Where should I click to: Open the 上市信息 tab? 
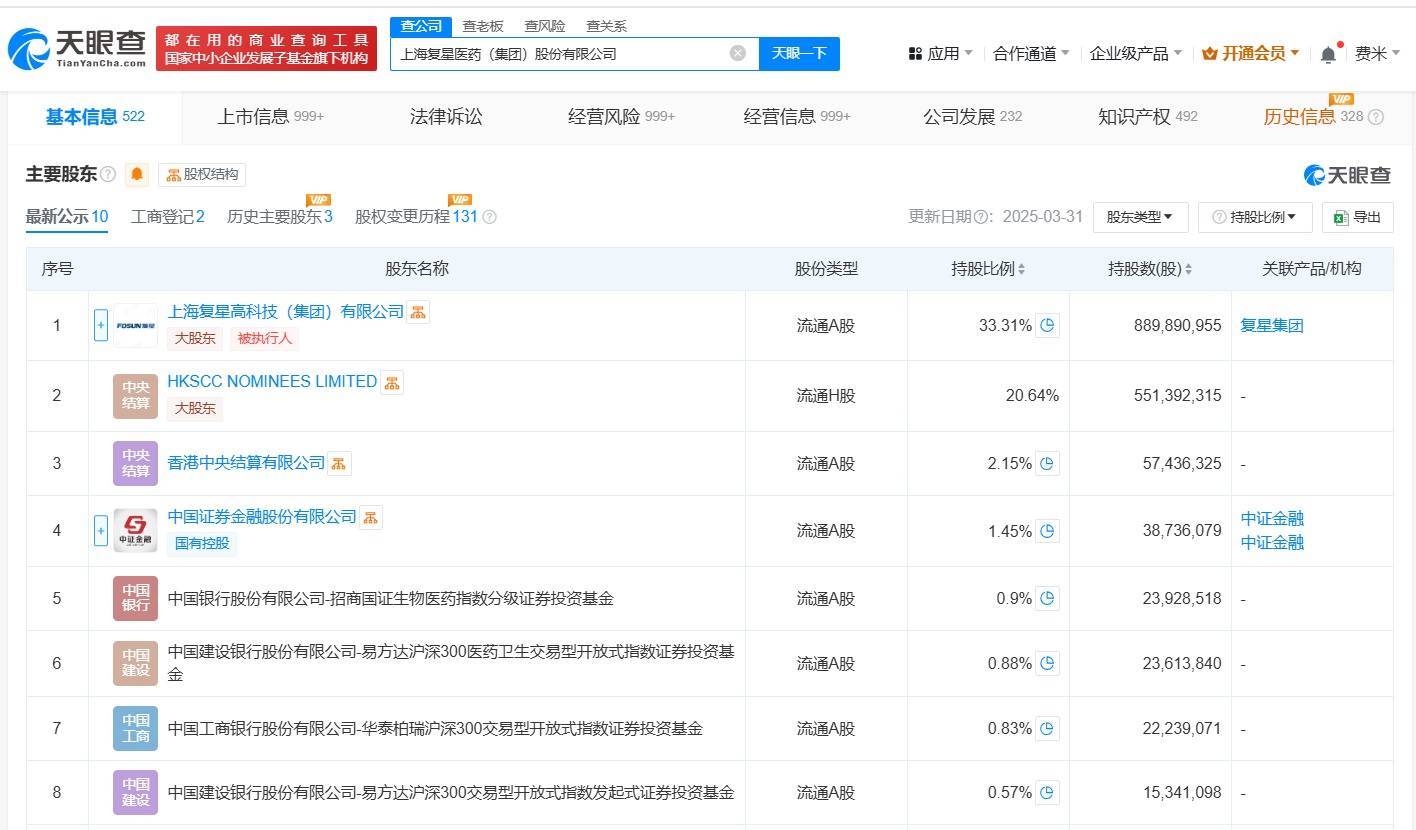tap(271, 117)
